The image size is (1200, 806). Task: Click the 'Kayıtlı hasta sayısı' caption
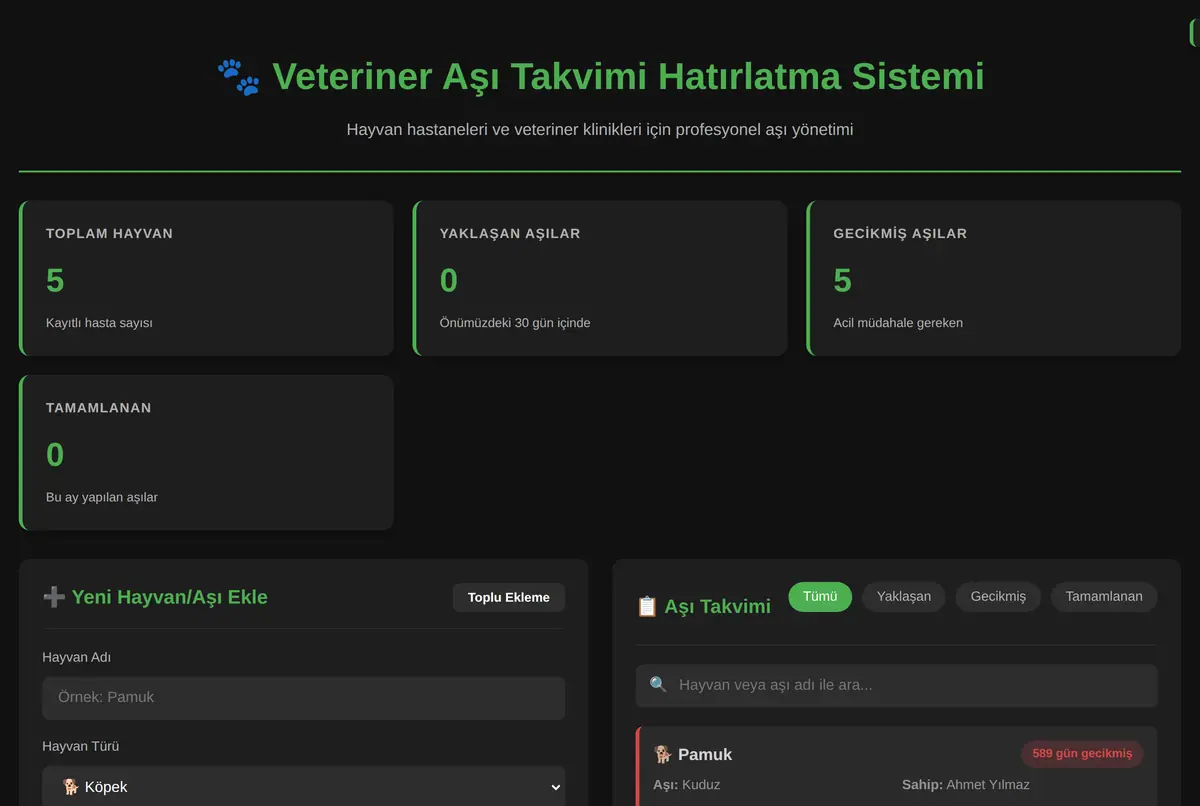click(99, 323)
